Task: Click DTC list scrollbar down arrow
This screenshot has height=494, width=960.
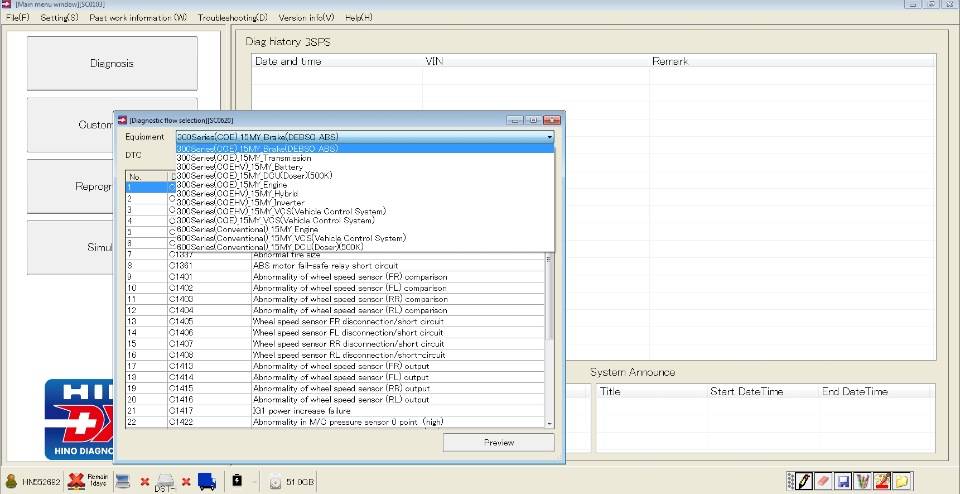Action: click(x=549, y=423)
